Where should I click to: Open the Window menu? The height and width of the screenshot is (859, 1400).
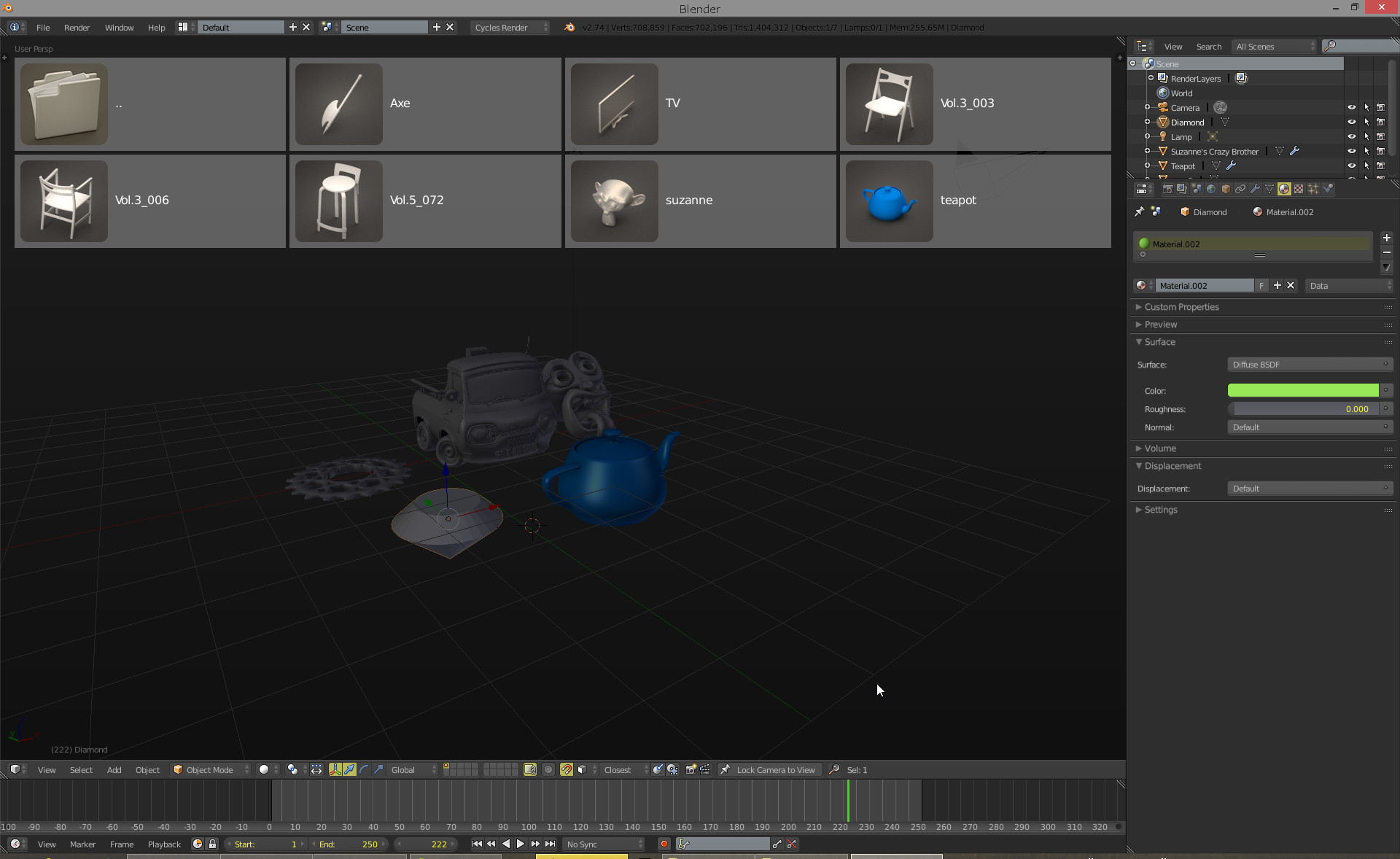point(119,27)
